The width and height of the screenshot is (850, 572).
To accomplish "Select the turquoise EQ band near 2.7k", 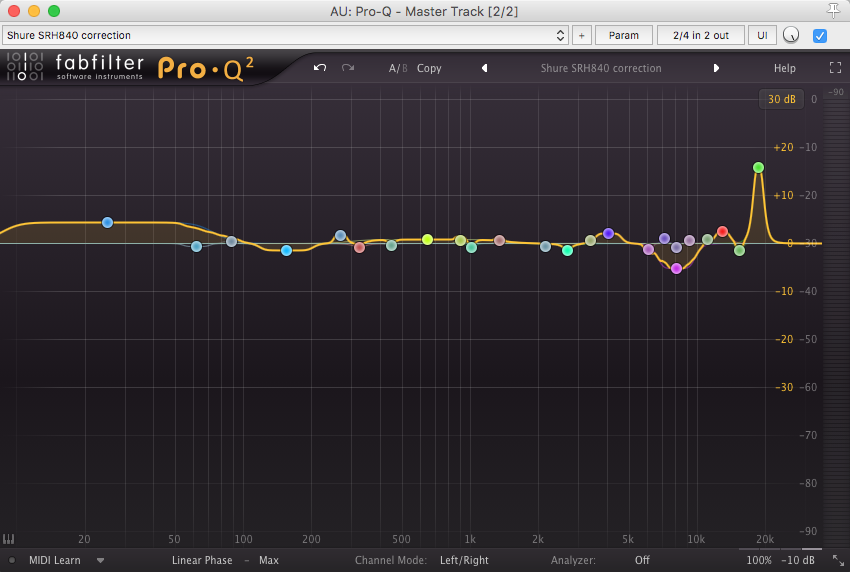I will click(567, 250).
